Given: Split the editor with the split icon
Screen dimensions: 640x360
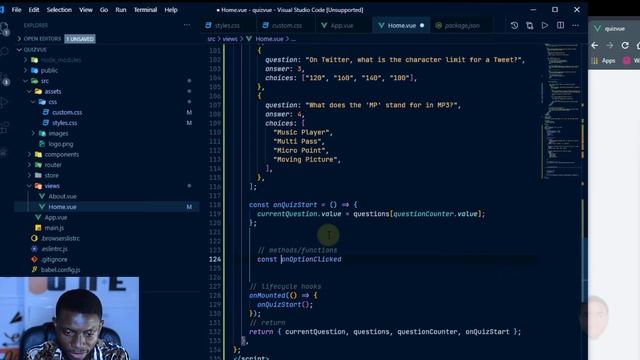Looking at the screenshot, I should pyautogui.click(x=560, y=25).
